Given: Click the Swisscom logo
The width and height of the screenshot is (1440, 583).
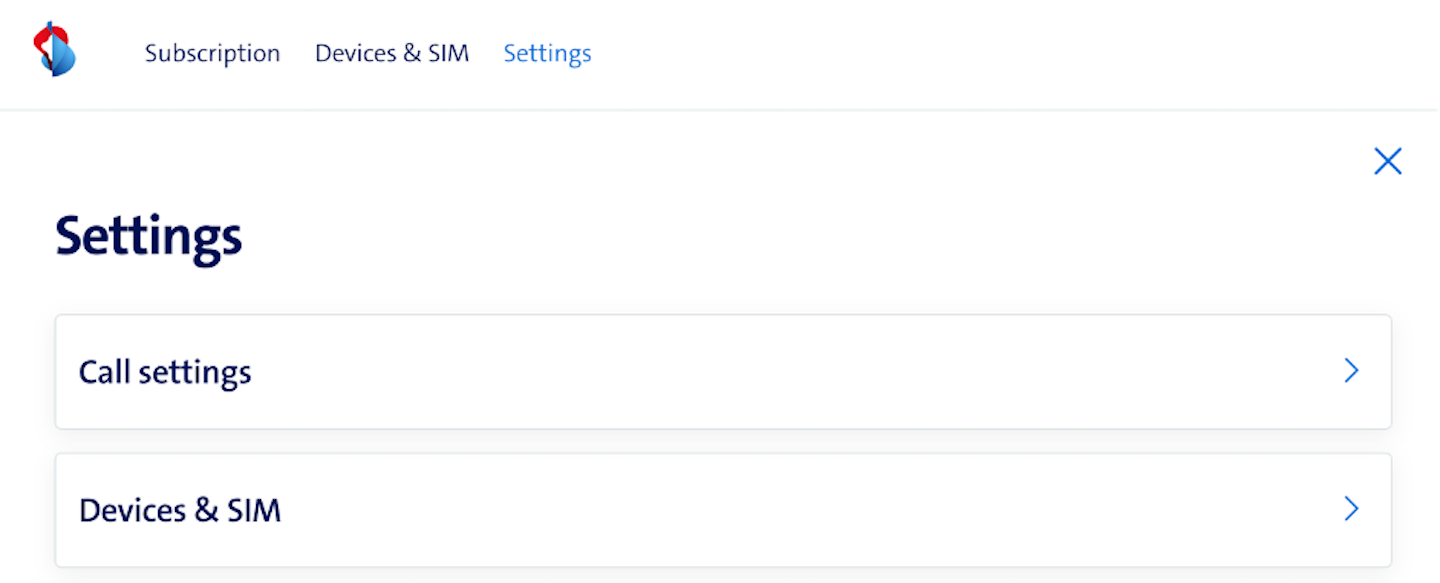Looking at the screenshot, I should 55,50.
